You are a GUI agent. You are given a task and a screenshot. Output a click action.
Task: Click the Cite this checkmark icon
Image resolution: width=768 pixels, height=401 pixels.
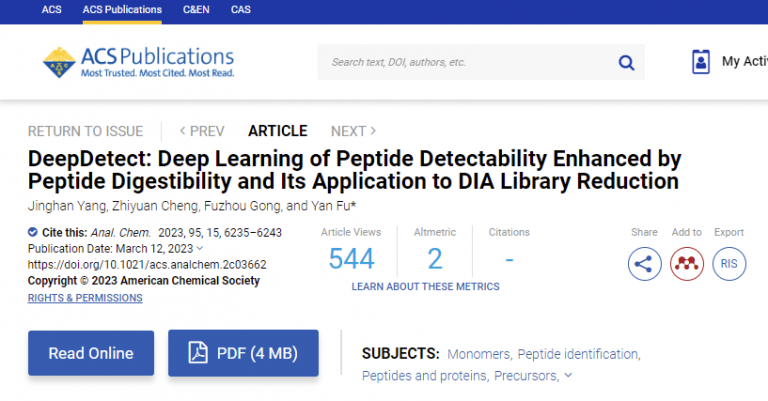click(33, 233)
